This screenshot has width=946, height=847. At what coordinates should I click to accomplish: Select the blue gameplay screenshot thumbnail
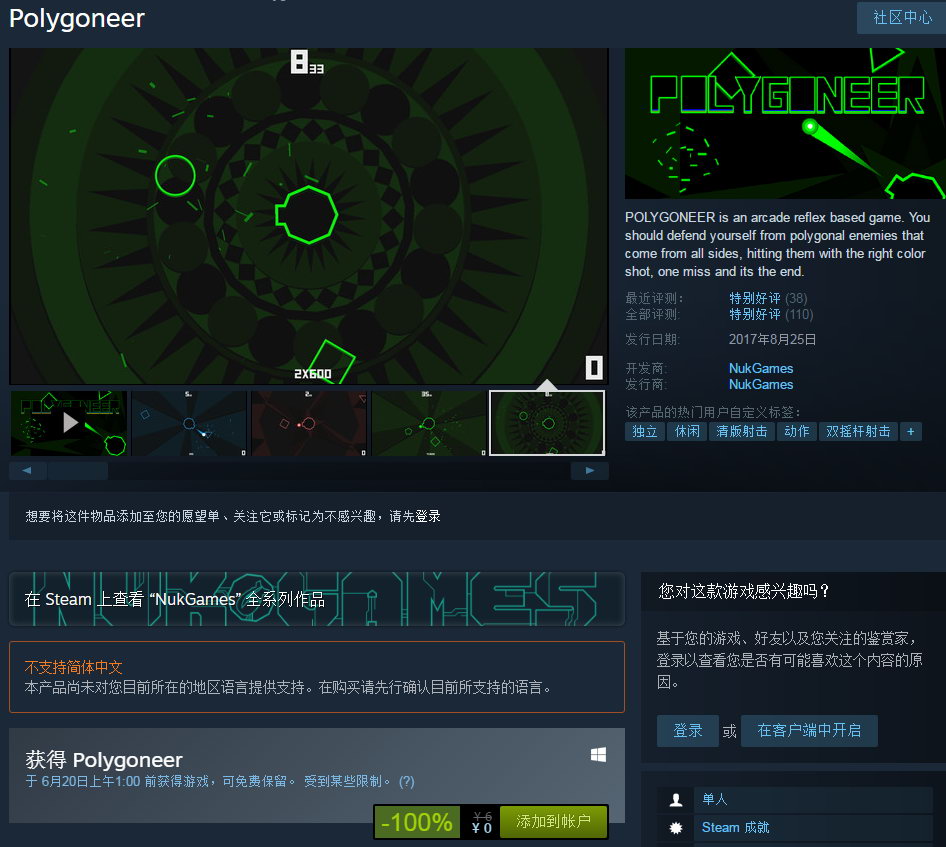tap(189, 423)
